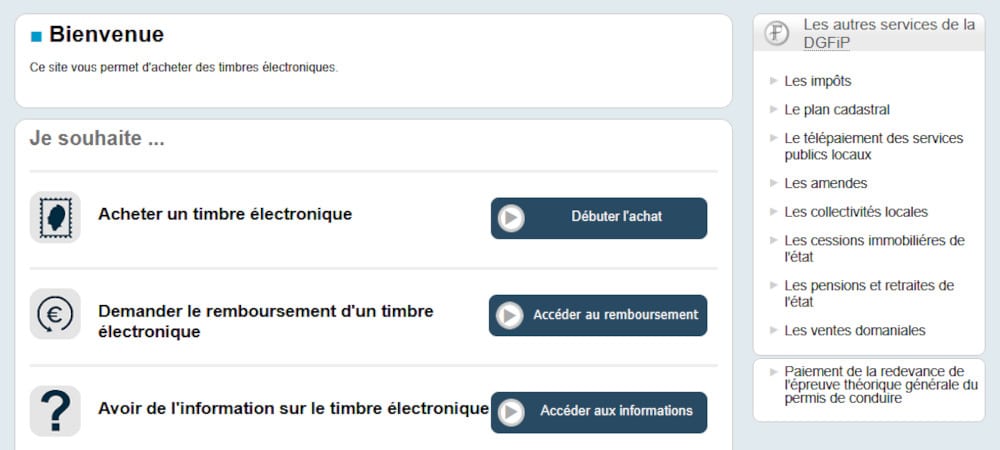Click the question mark information icon
The height and width of the screenshot is (450, 1000).
(55, 410)
